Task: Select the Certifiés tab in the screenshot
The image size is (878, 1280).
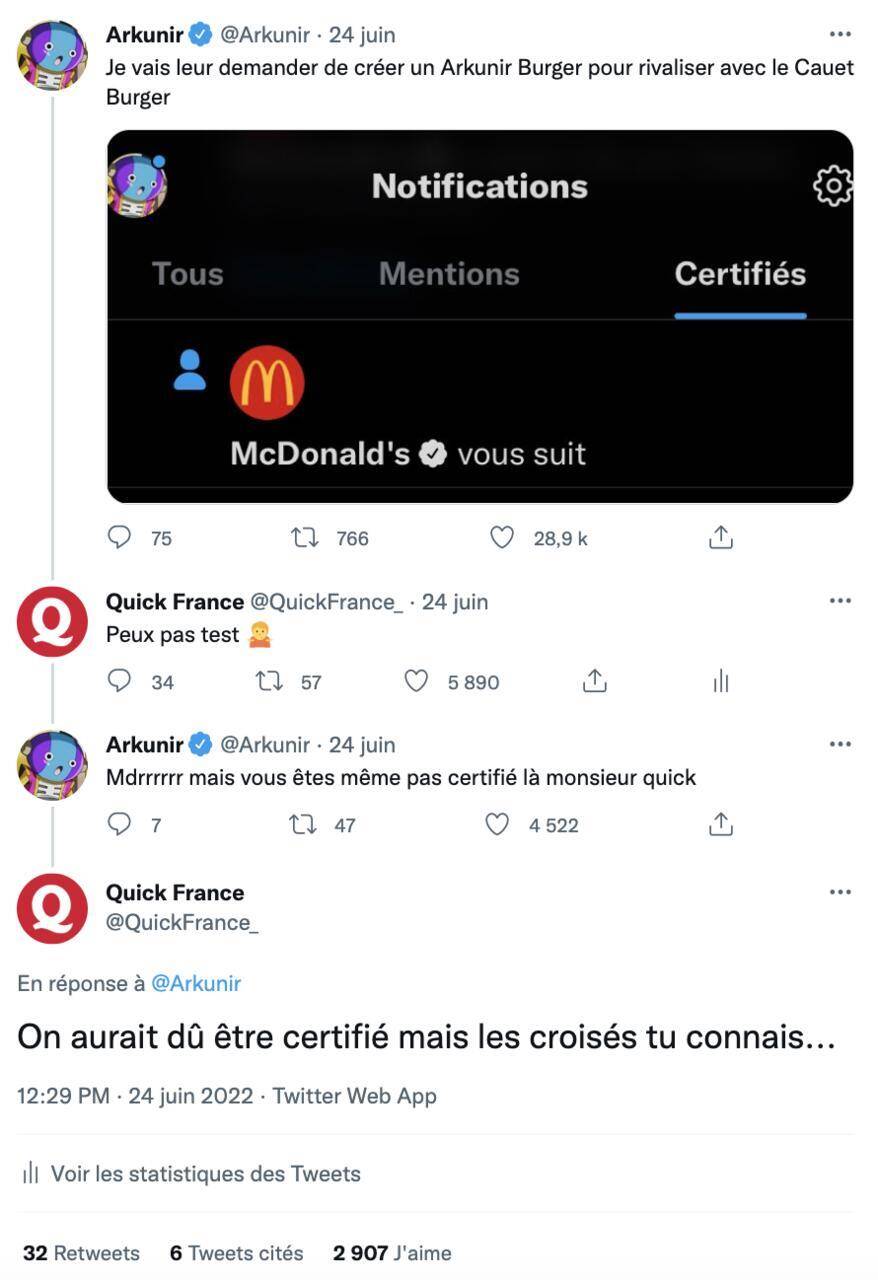Action: 740,274
